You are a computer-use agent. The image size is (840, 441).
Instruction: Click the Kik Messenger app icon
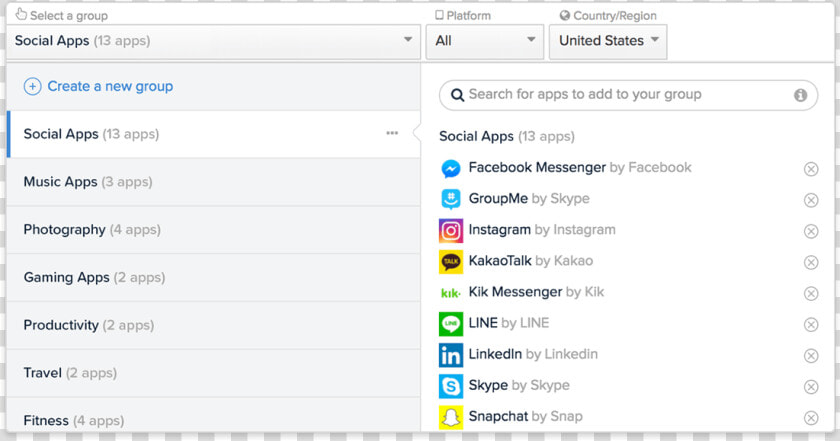pyautogui.click(x=451, y=293)
